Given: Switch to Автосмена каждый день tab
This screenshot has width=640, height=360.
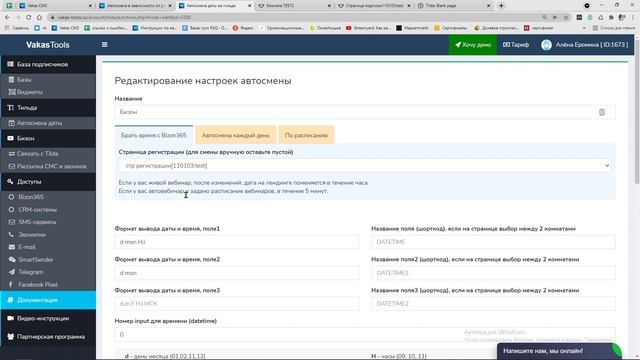Looking at the screenshot, I should tap(236, 135).
